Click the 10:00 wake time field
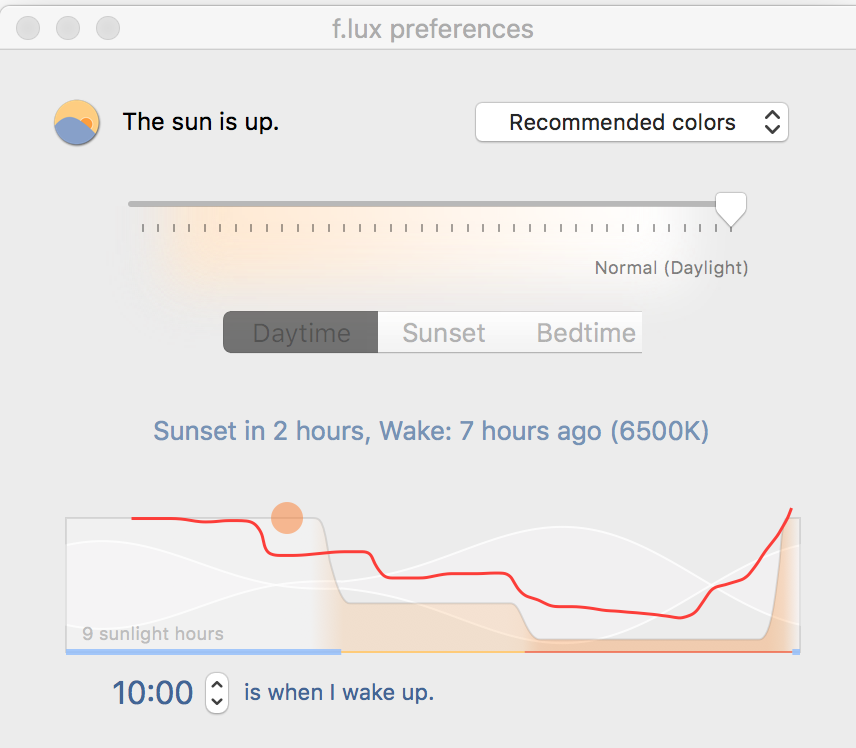 pyautogui.click(x=153, y=693)
